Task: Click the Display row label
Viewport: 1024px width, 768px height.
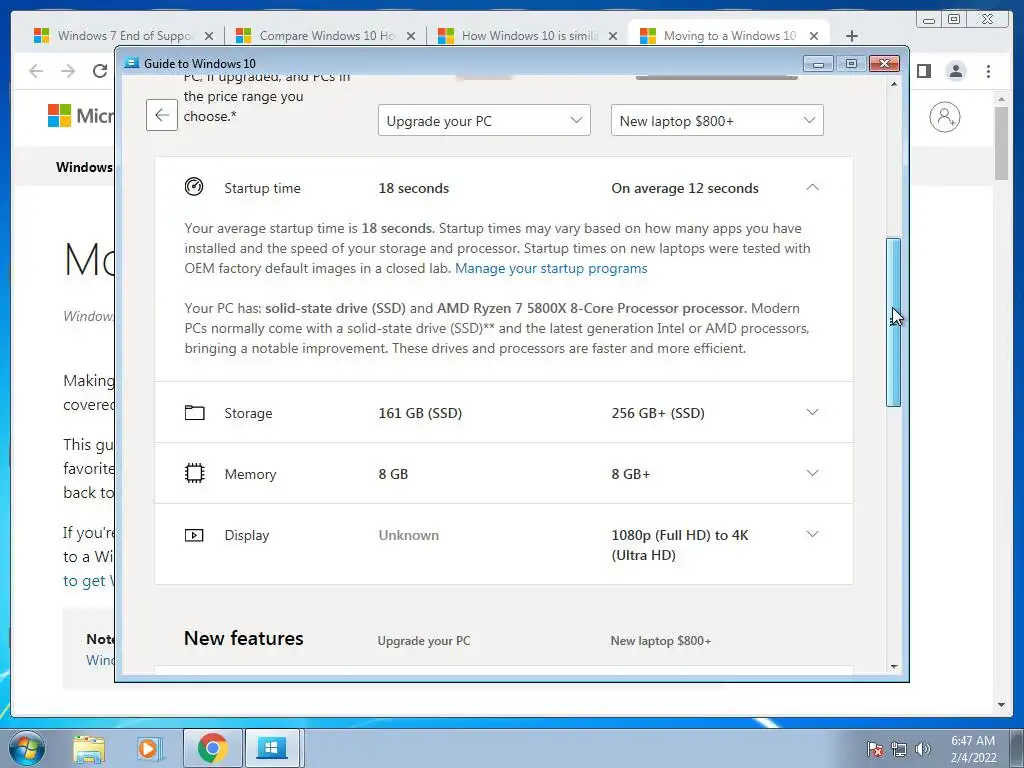Action: click(247, 535)
